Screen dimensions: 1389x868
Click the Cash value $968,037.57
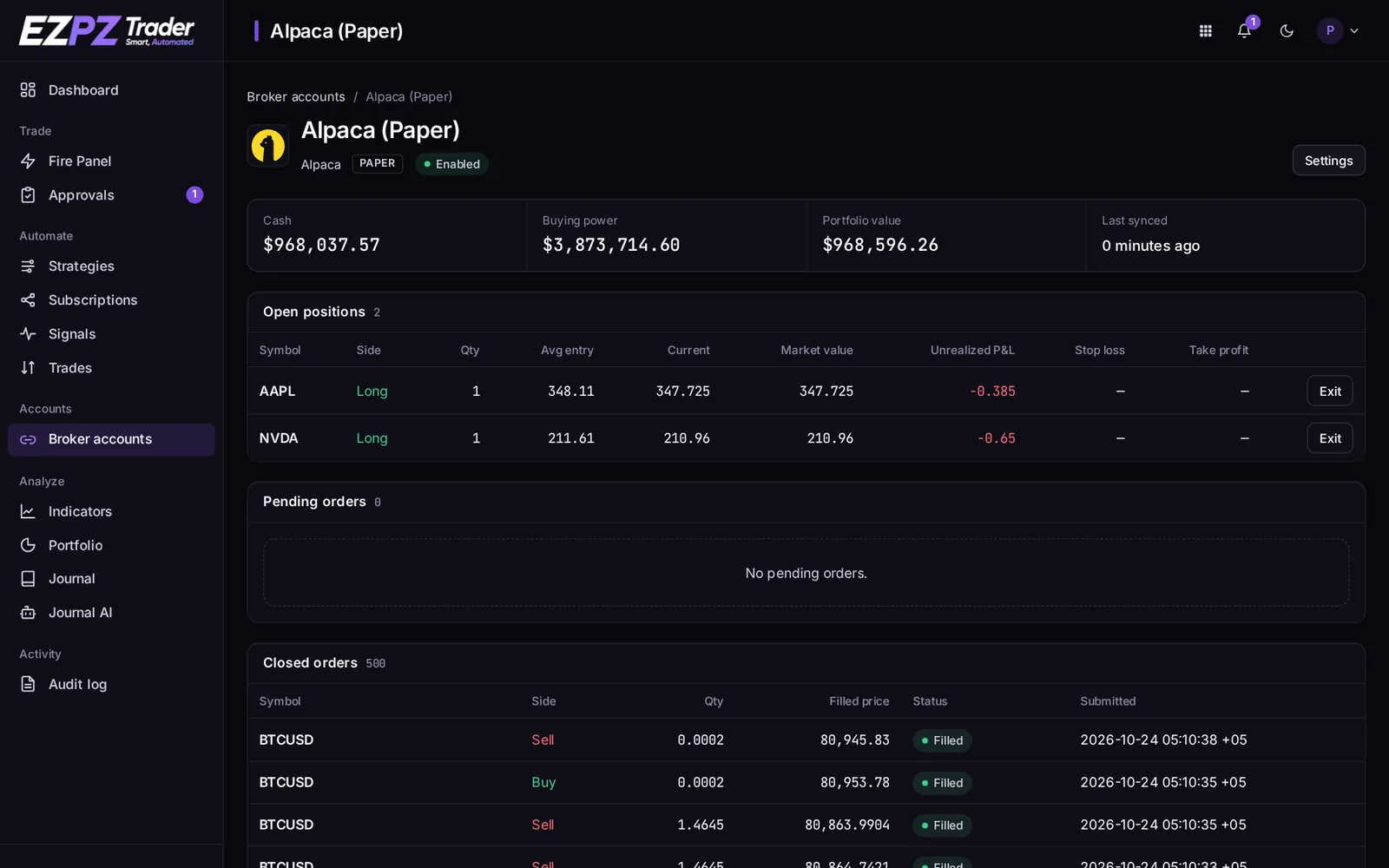click(x=321, y=245)
